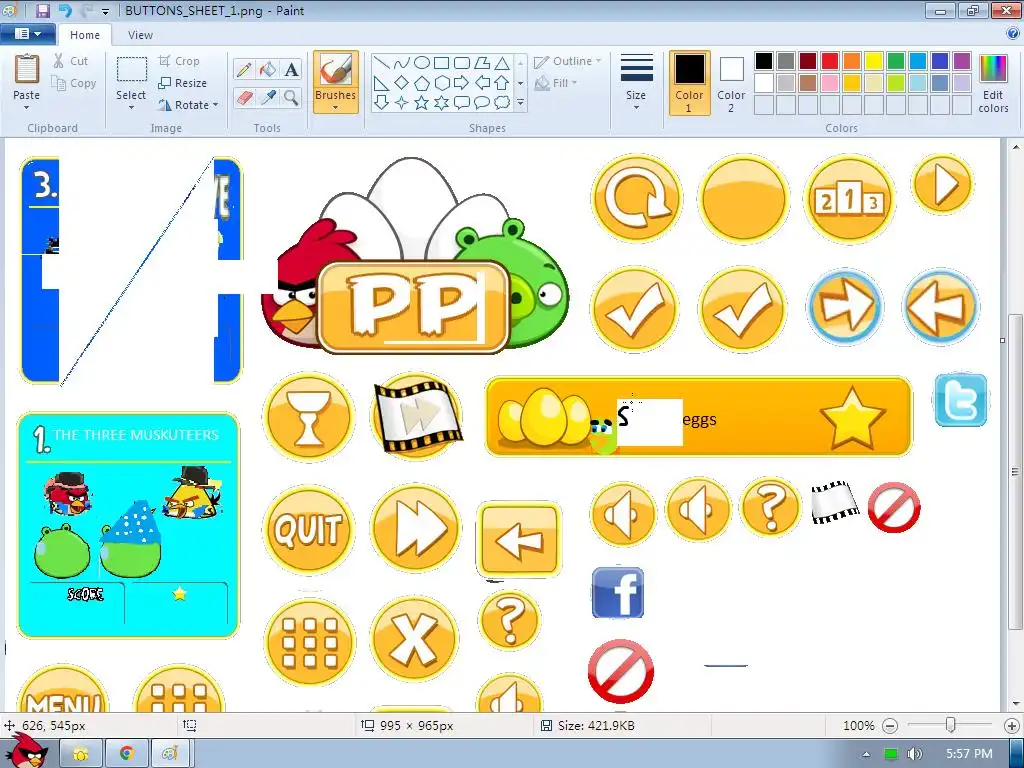
Task: Open the Size line thickness dropdown
Action: click(x=636, y=83)
